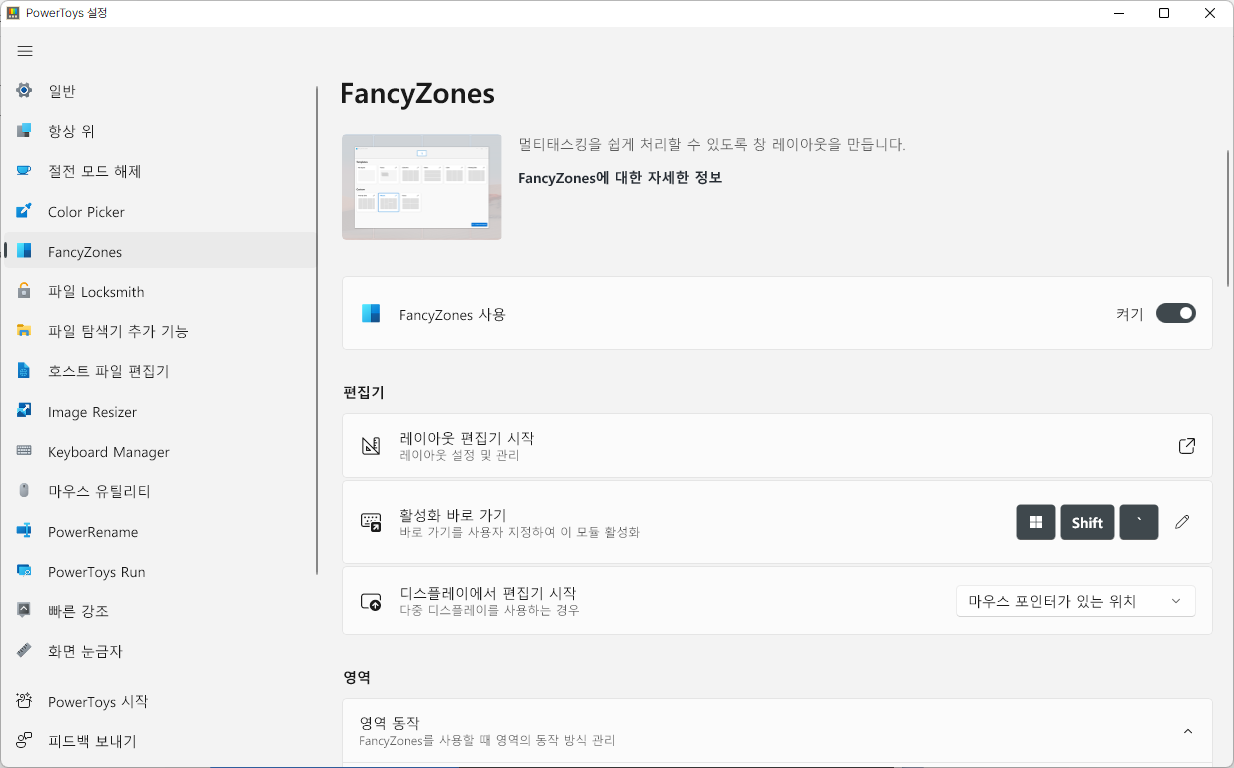
Task: Click the 마우스 유틸리티 mouse icon
Action: click(24, 491)
